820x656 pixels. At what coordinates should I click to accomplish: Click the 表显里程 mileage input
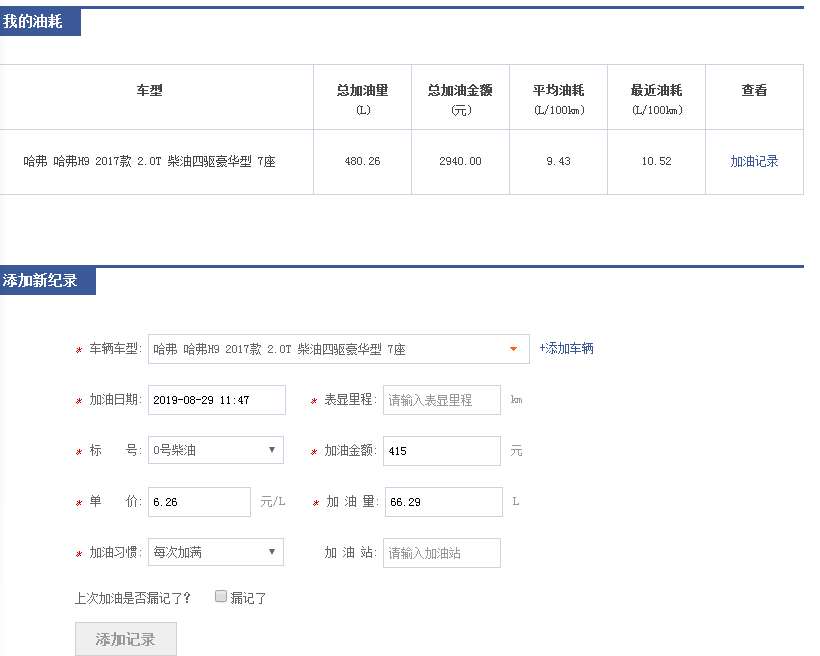pyautogui.click(x=441, y=400)
